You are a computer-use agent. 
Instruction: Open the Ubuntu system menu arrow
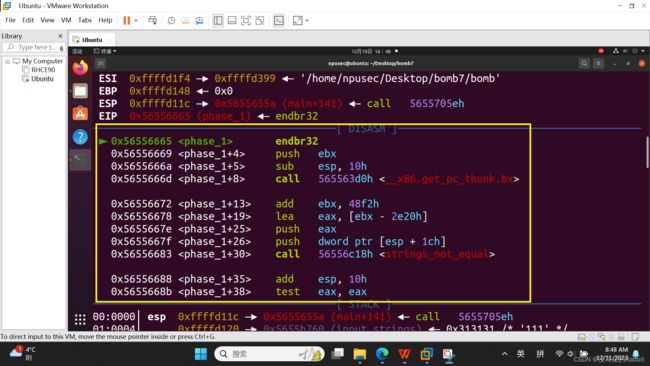pyautogui.click(x=643, y=51)
